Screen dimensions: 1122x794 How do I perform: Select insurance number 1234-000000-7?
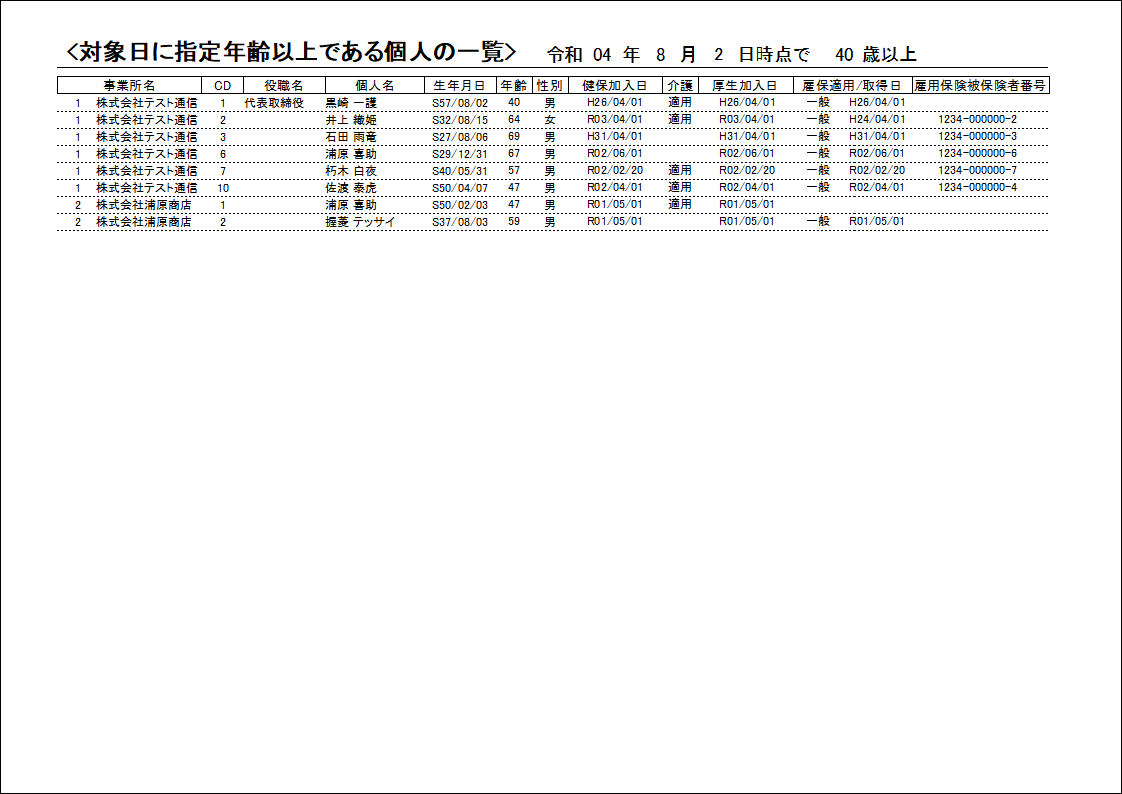977,171
